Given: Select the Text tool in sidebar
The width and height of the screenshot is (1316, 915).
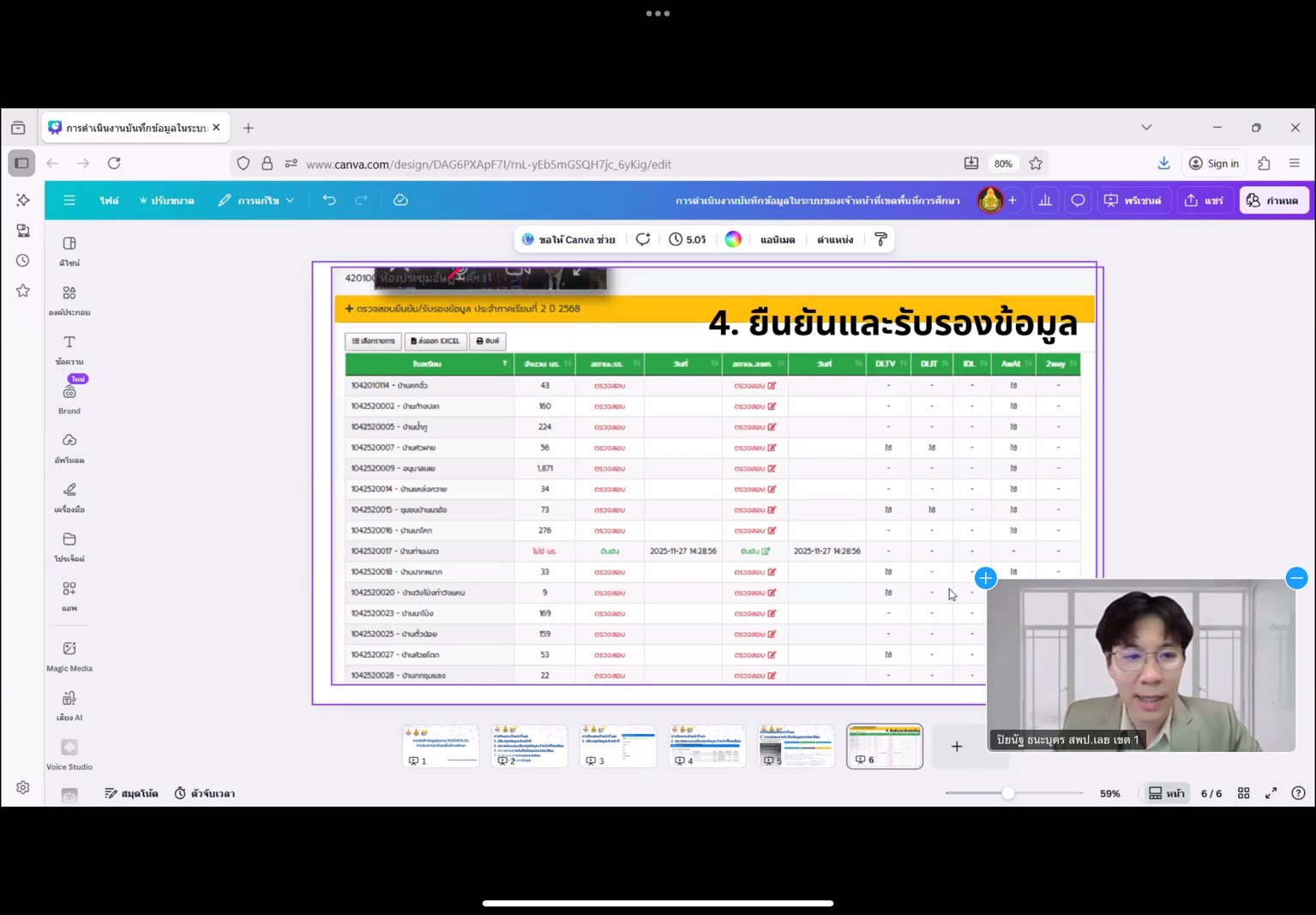Looking at the screenshot, I should pyautogui.click(x=69, y=348).
